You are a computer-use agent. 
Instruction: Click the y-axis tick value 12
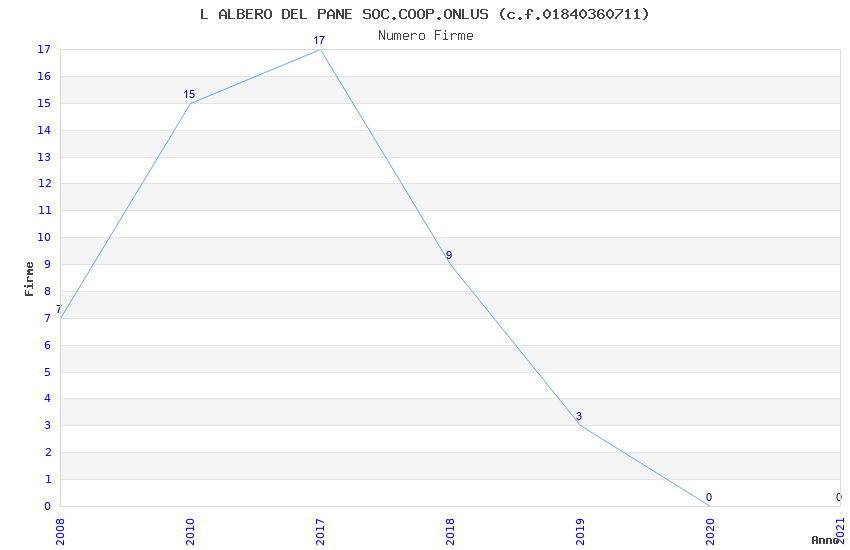coord(44,183)
